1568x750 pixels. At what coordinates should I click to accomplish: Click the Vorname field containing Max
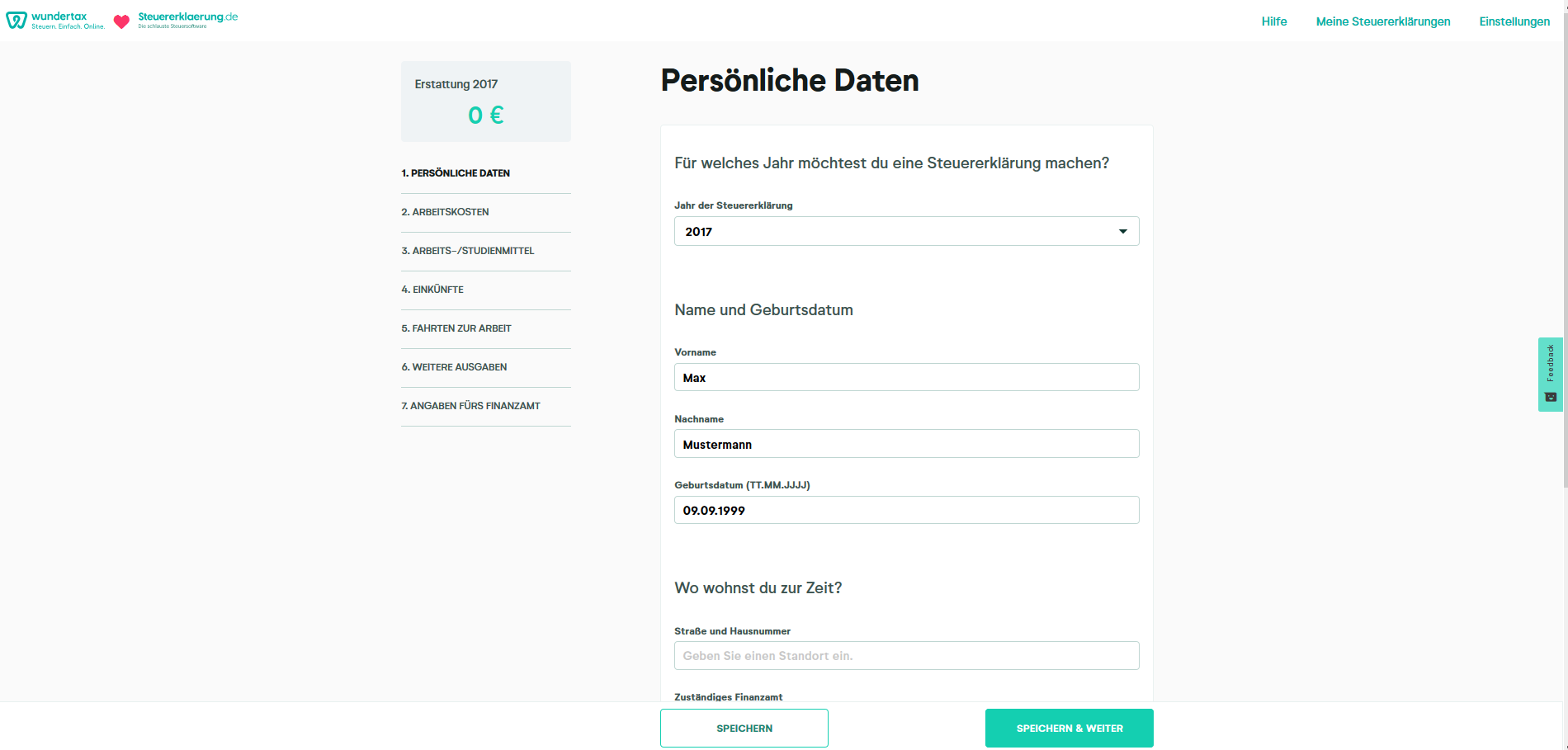[906, 377]
